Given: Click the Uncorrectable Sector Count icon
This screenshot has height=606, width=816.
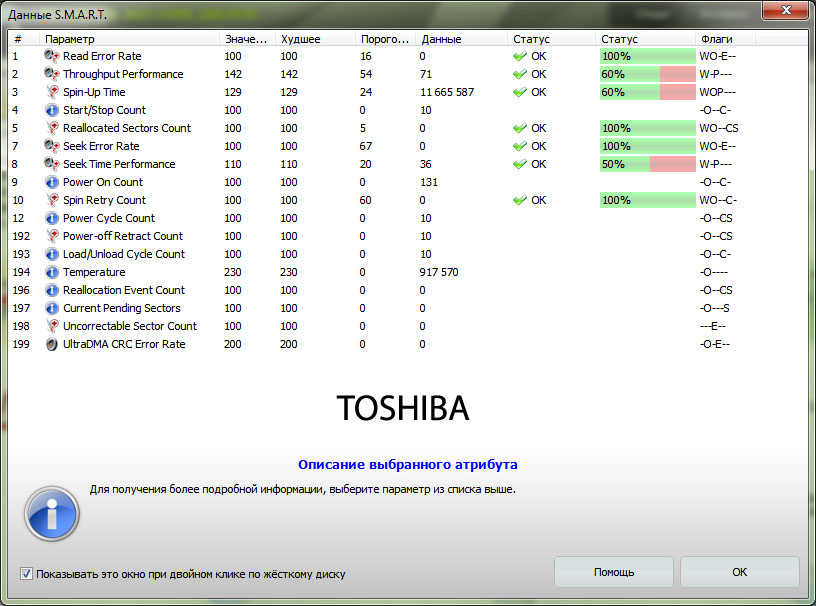Looking at the screenshot, I should coord(52,326).
